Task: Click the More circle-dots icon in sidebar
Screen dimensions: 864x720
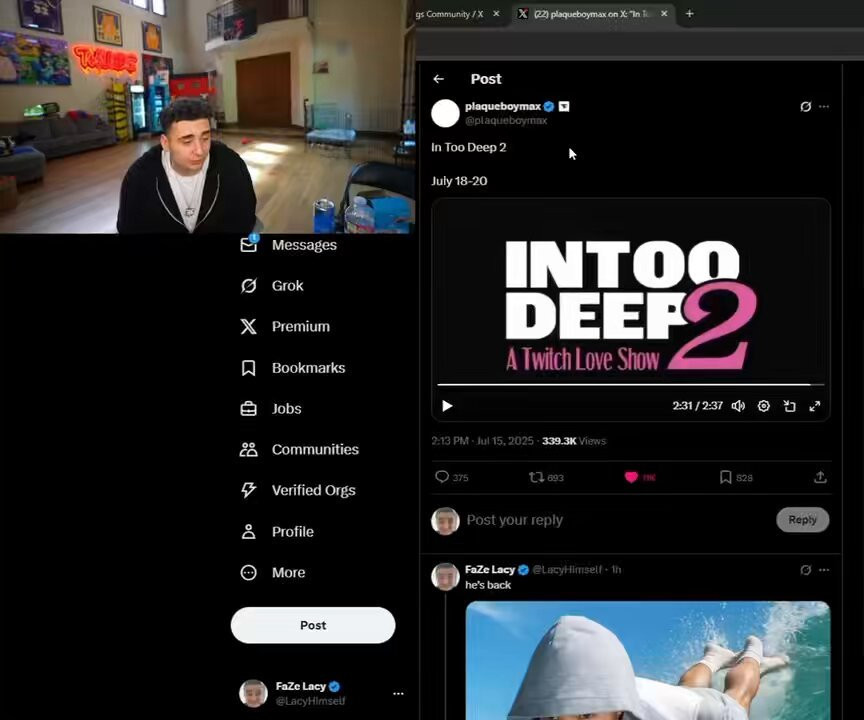Action: [249, 572]
